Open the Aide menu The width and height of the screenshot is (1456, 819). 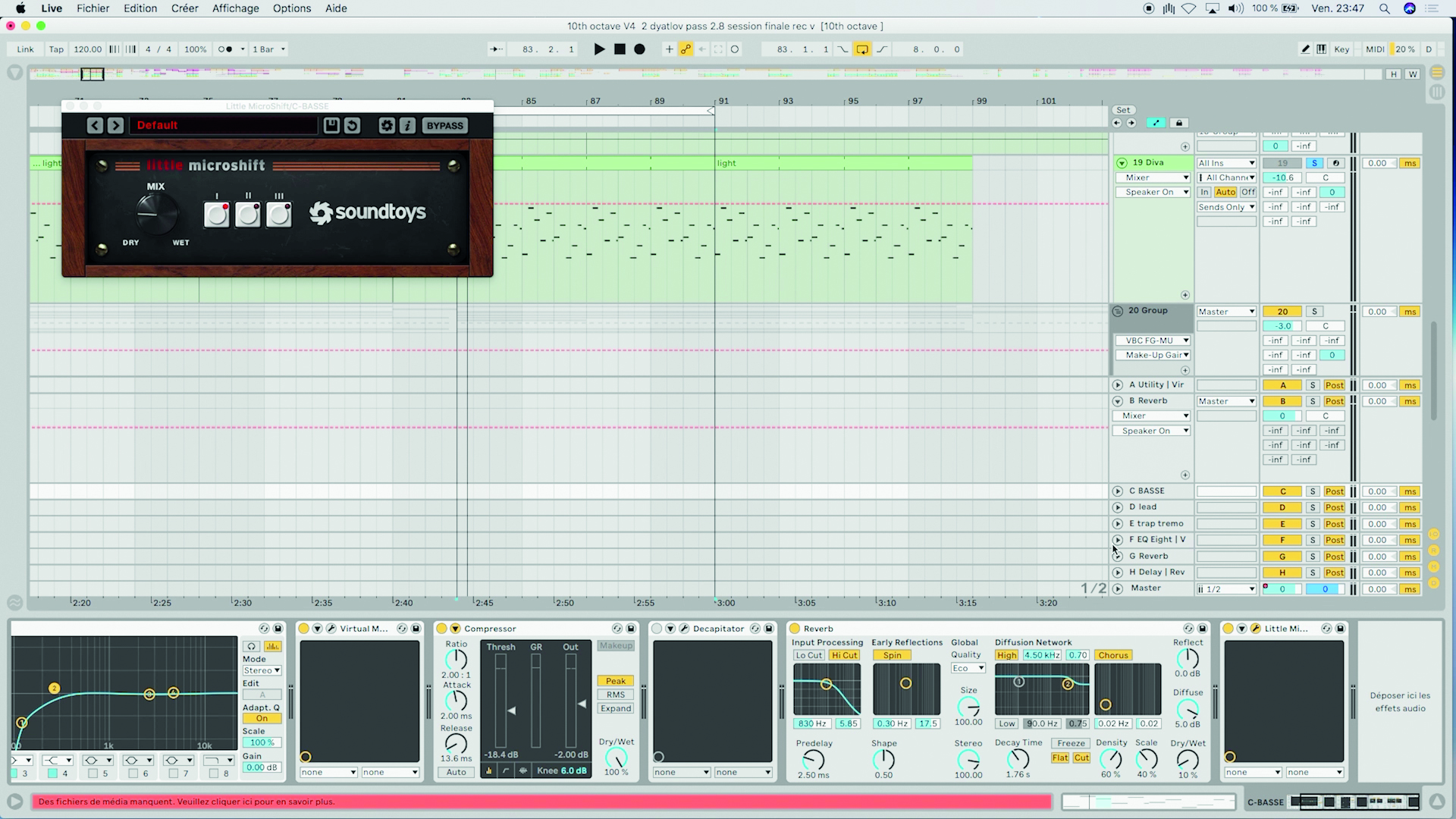coord(336,8)
